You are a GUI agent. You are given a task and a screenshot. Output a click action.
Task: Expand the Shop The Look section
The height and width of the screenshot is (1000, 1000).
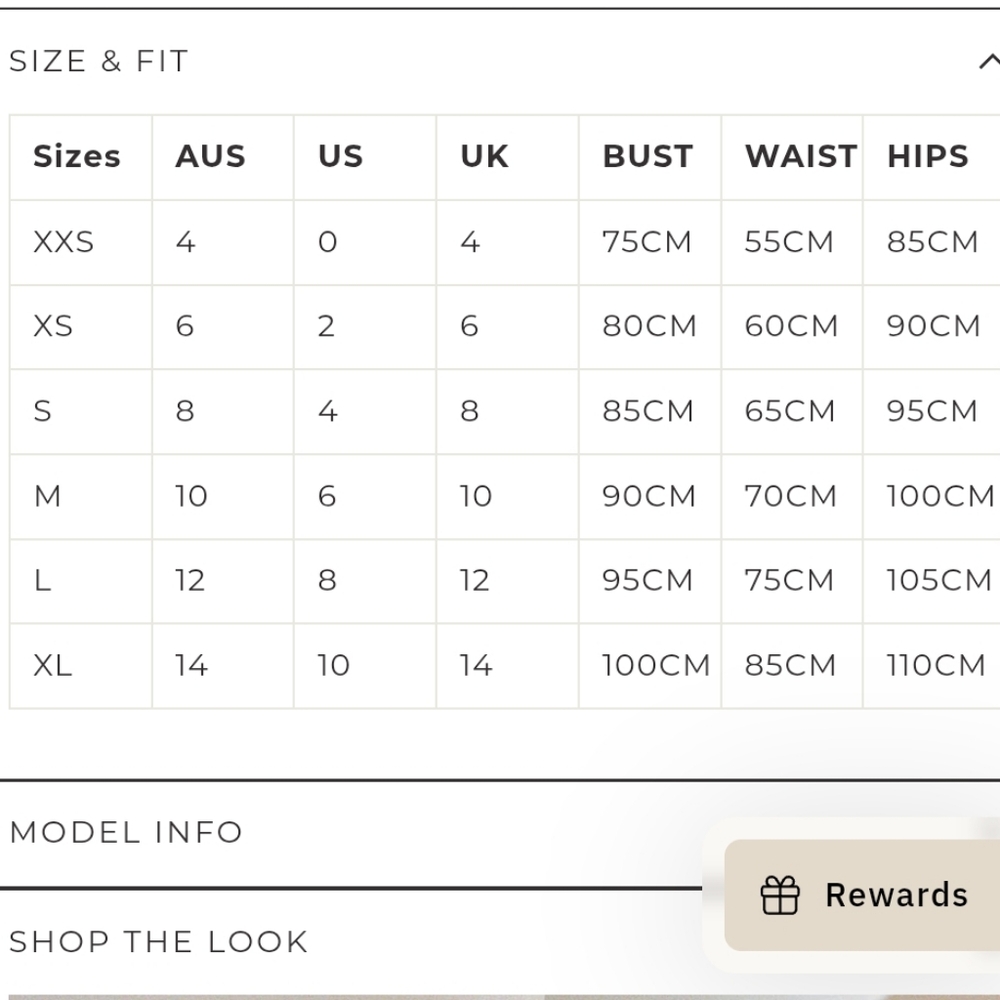159,942
